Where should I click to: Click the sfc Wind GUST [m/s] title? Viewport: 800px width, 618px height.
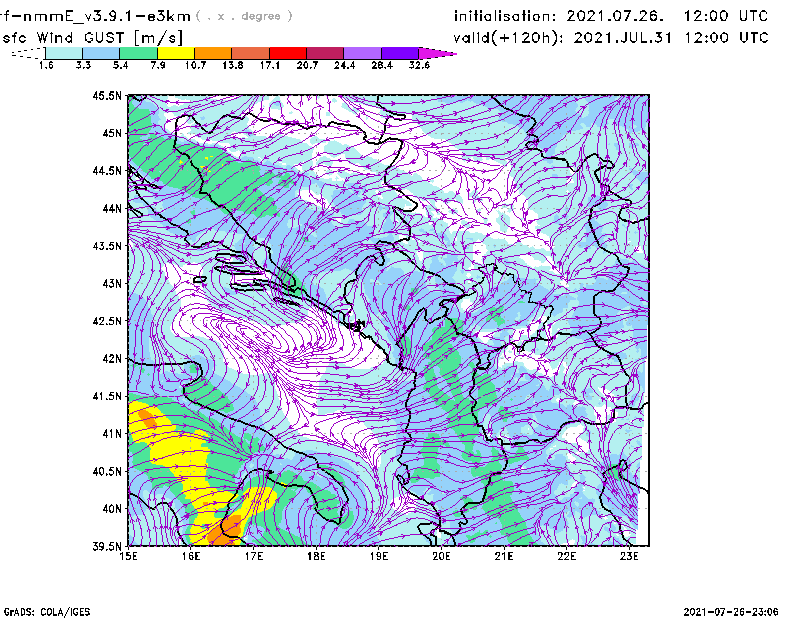coord(92,38)
